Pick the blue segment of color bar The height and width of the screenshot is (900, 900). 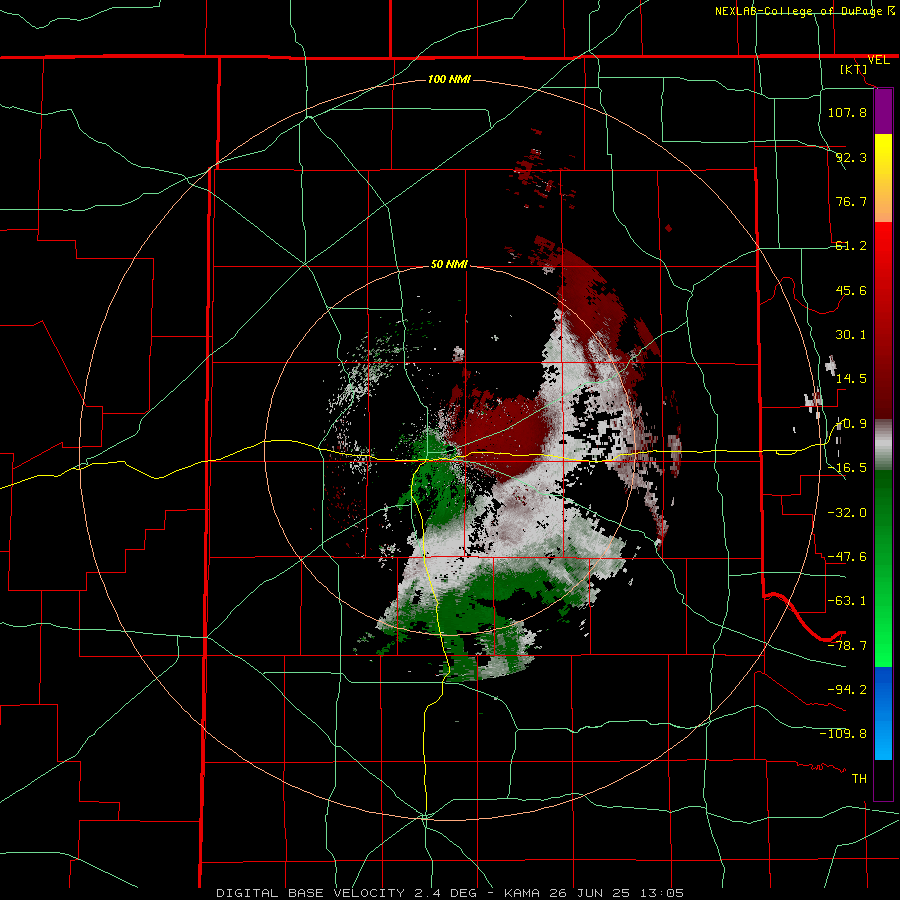883,713
